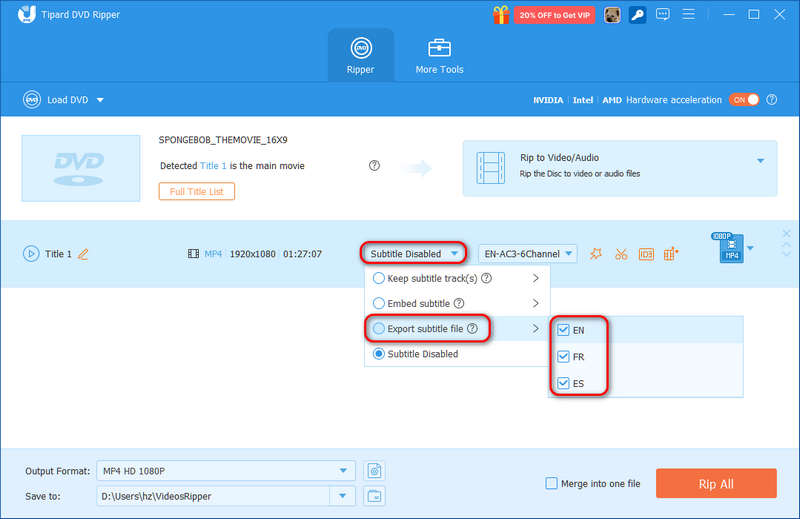Click the MP4 format label of Title 1
Image resolution: width=800 pixels, height=519 pixels.
click(213, 254)
